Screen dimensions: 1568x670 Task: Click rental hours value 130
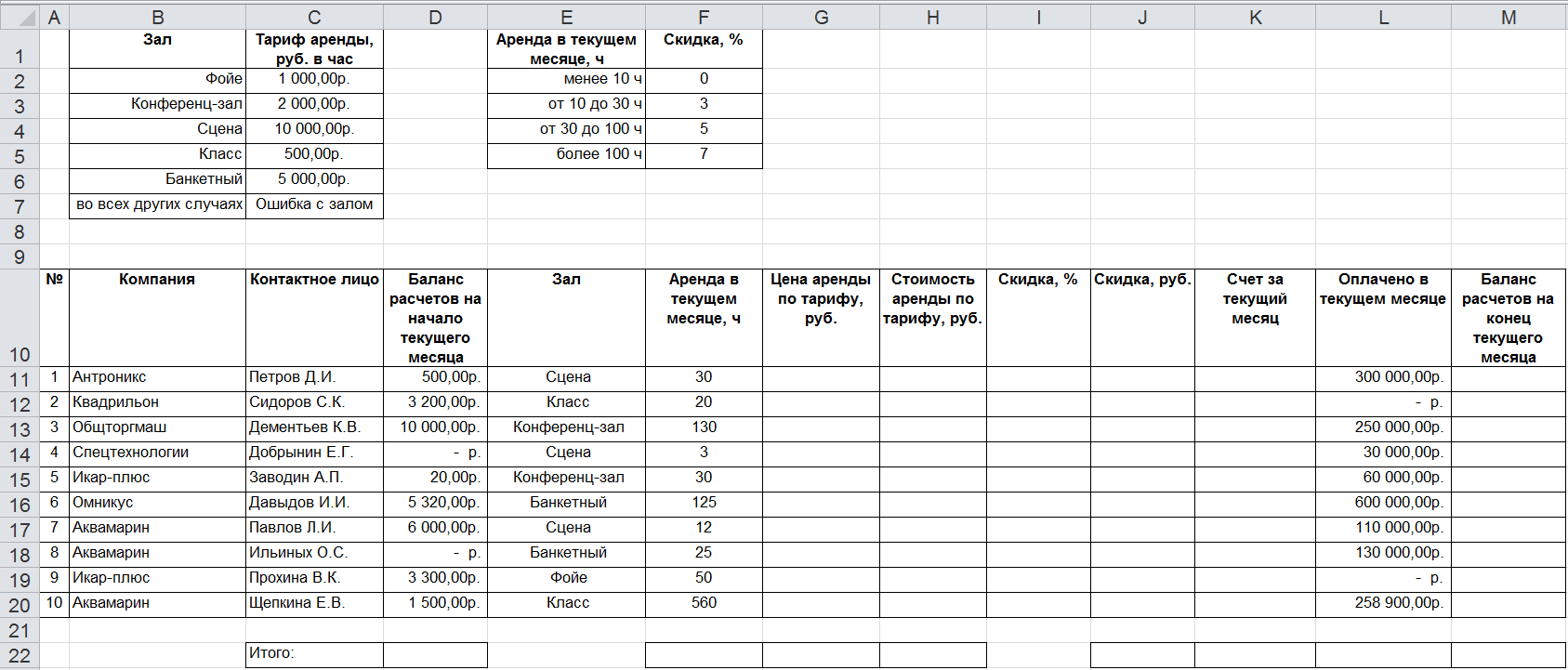pyautogui.click(x=704, y=428)
